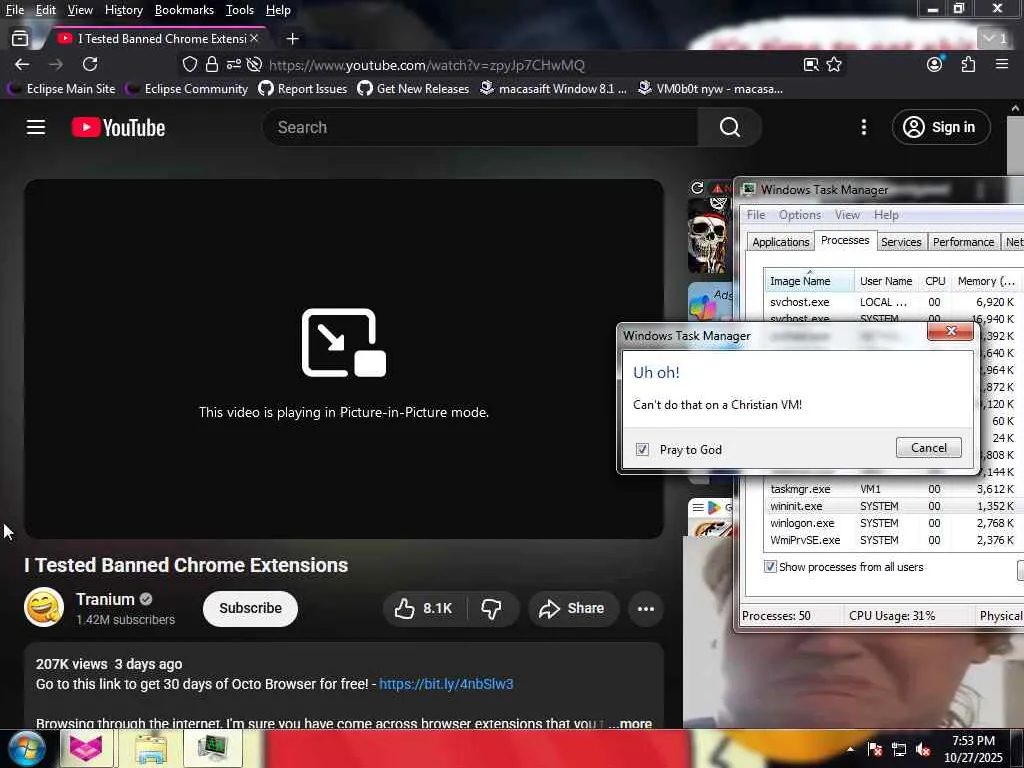Click the Windows Start orb

[x=27, y=748]
